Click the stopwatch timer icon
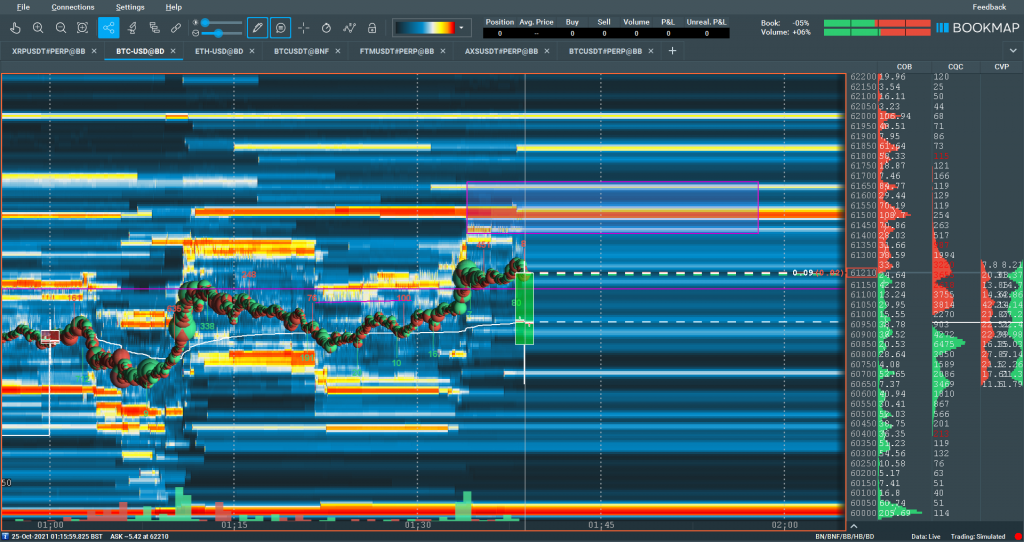This screenshot has width=1024, height=542. point(327,28)
